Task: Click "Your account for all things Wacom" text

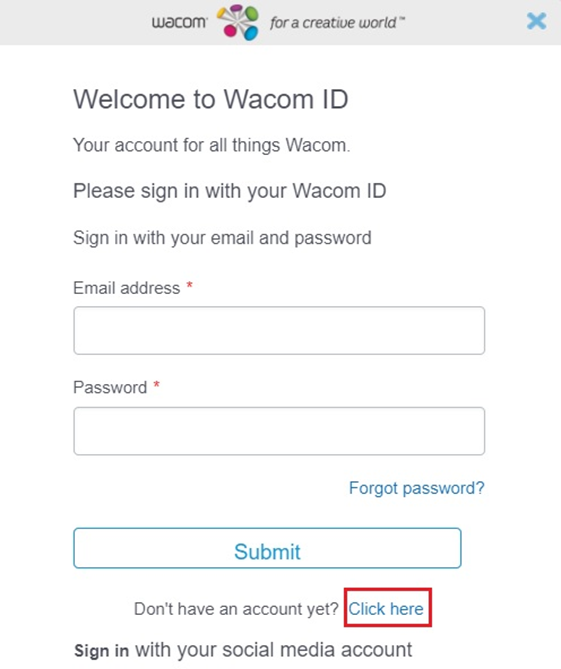Action: click(x=212, y=145)
